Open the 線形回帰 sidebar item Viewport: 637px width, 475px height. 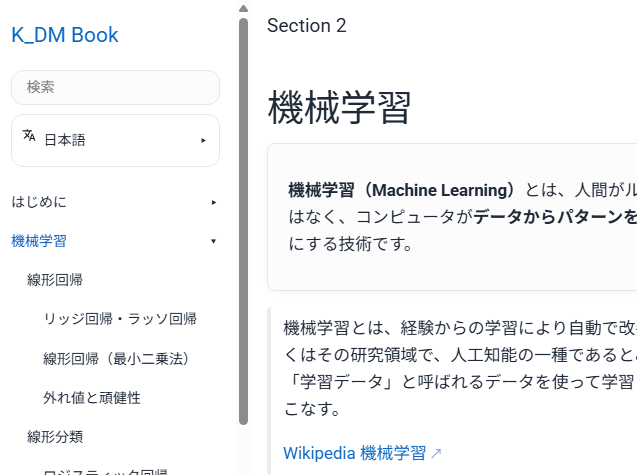(55, 279)
